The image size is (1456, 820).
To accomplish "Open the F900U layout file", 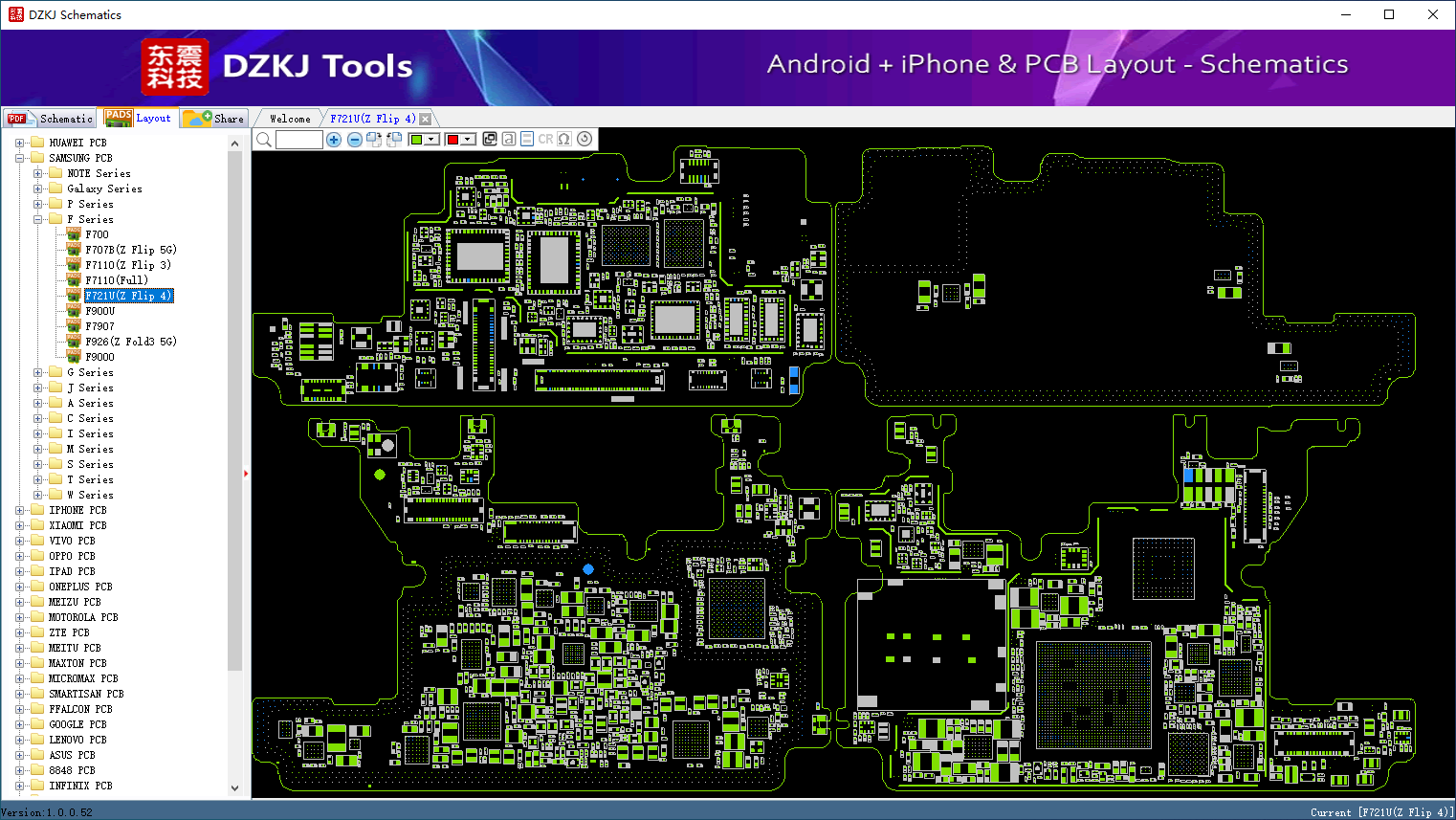I will click(99, 311).
